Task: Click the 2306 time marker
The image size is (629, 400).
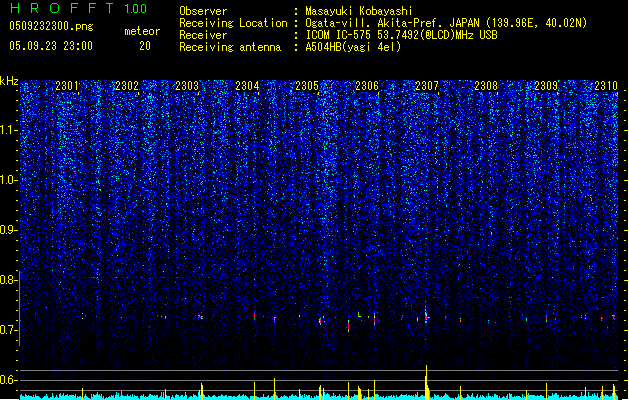Action: coord(367,86)
